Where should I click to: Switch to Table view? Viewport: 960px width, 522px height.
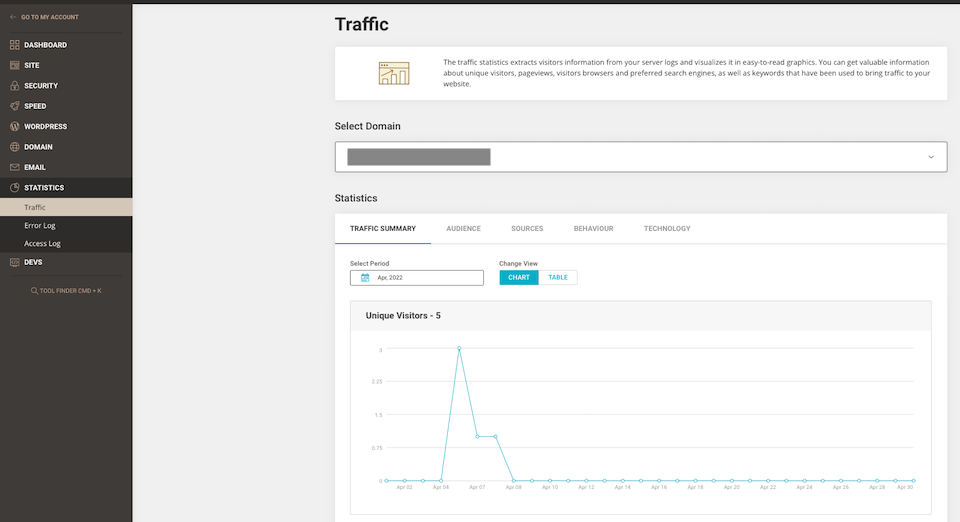coord(558,277)
